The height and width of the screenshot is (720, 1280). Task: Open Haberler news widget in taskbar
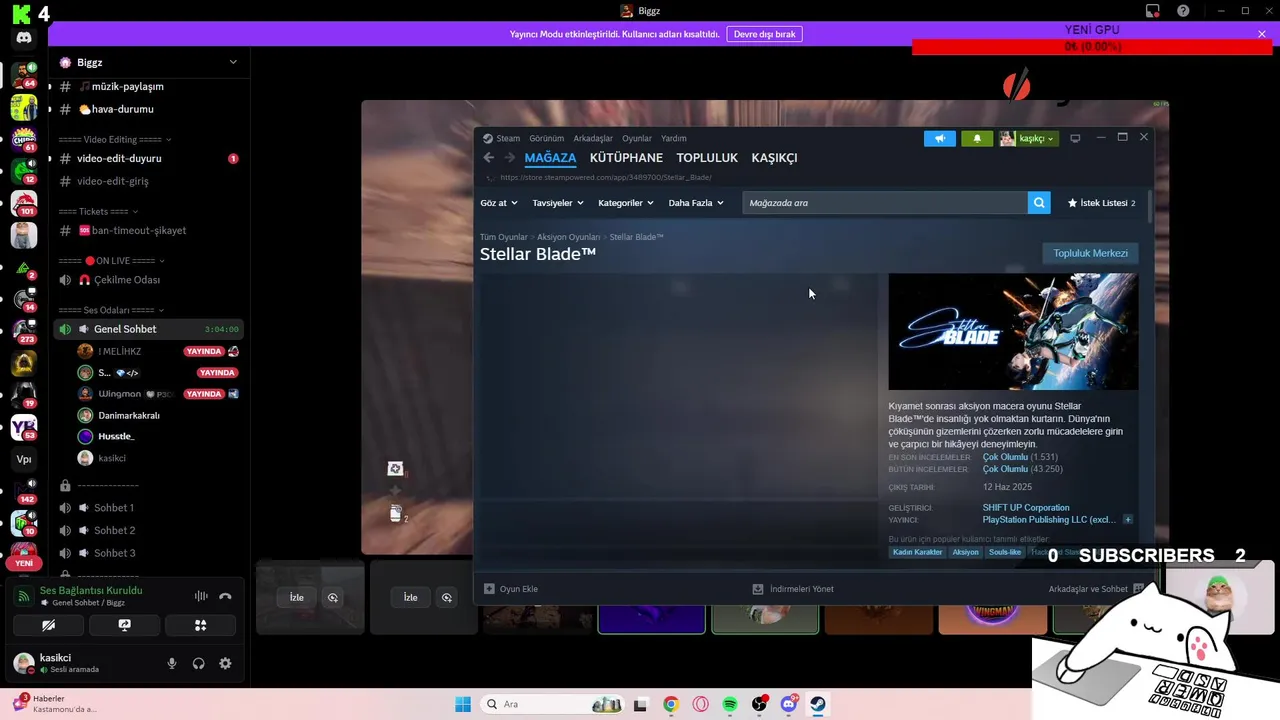55,704
